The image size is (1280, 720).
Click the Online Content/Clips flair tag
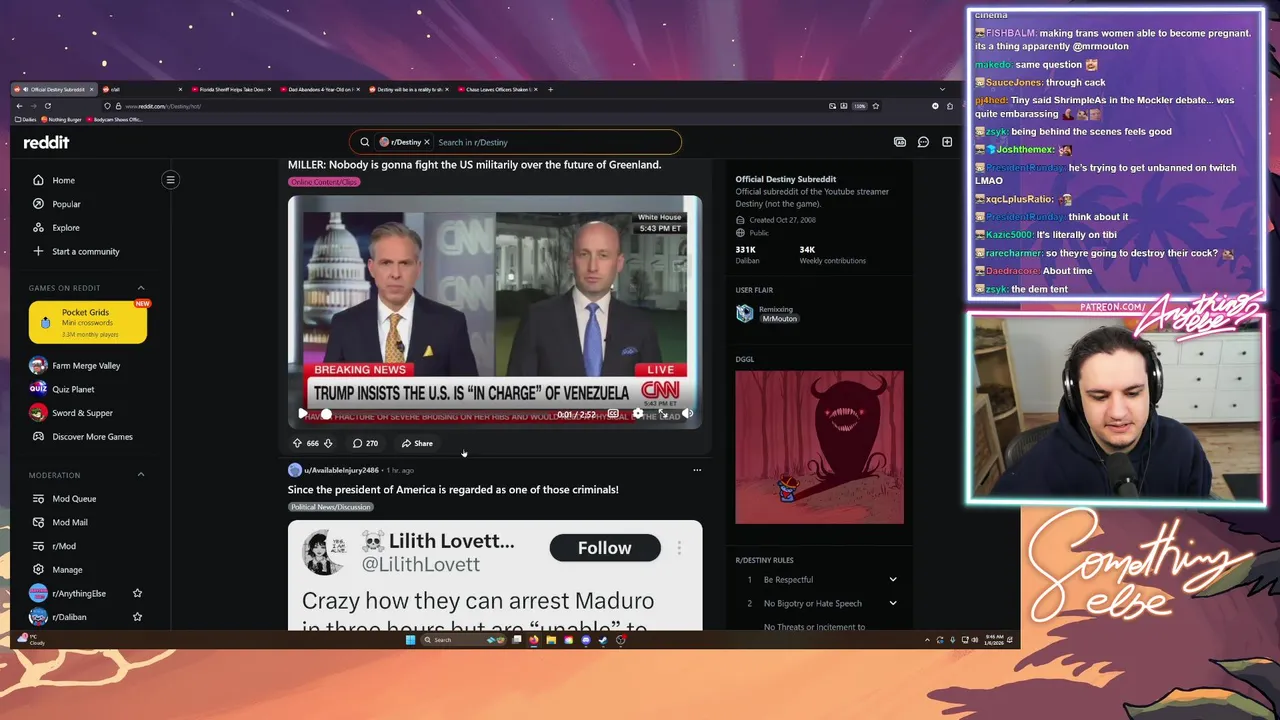click(324, 182)
